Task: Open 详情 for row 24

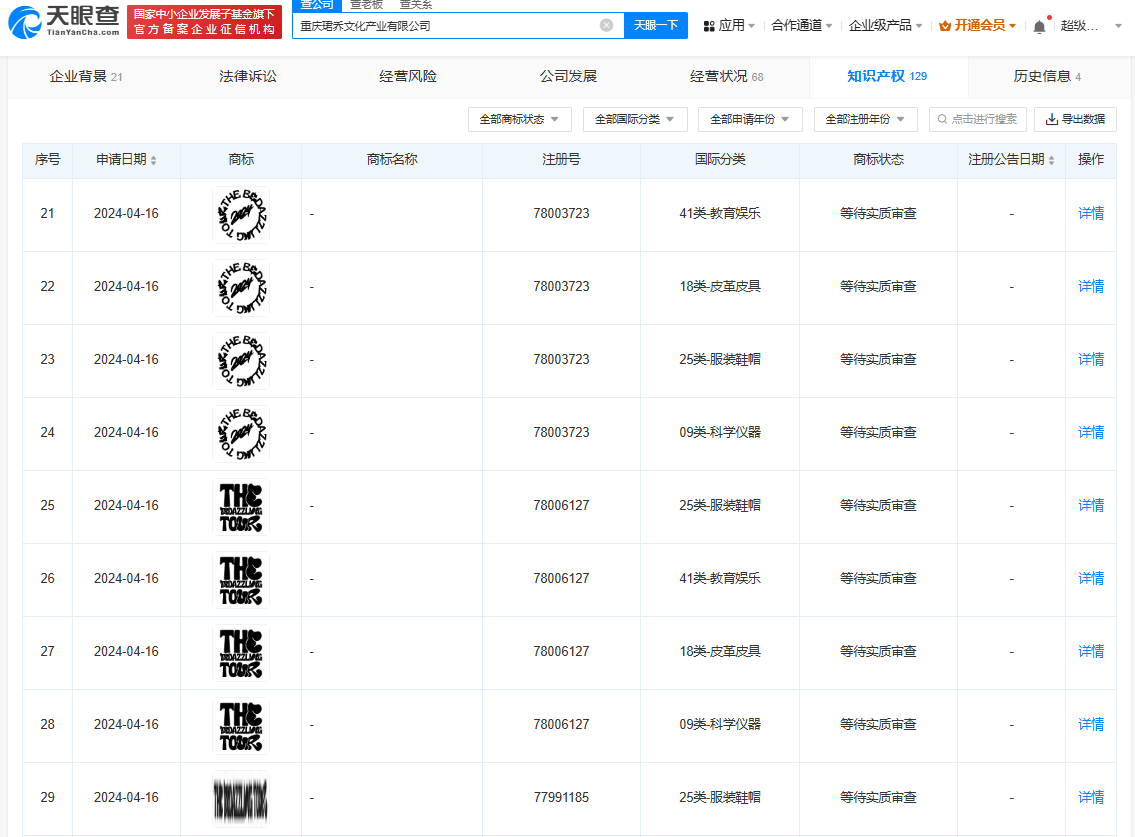Action: 1091,433
